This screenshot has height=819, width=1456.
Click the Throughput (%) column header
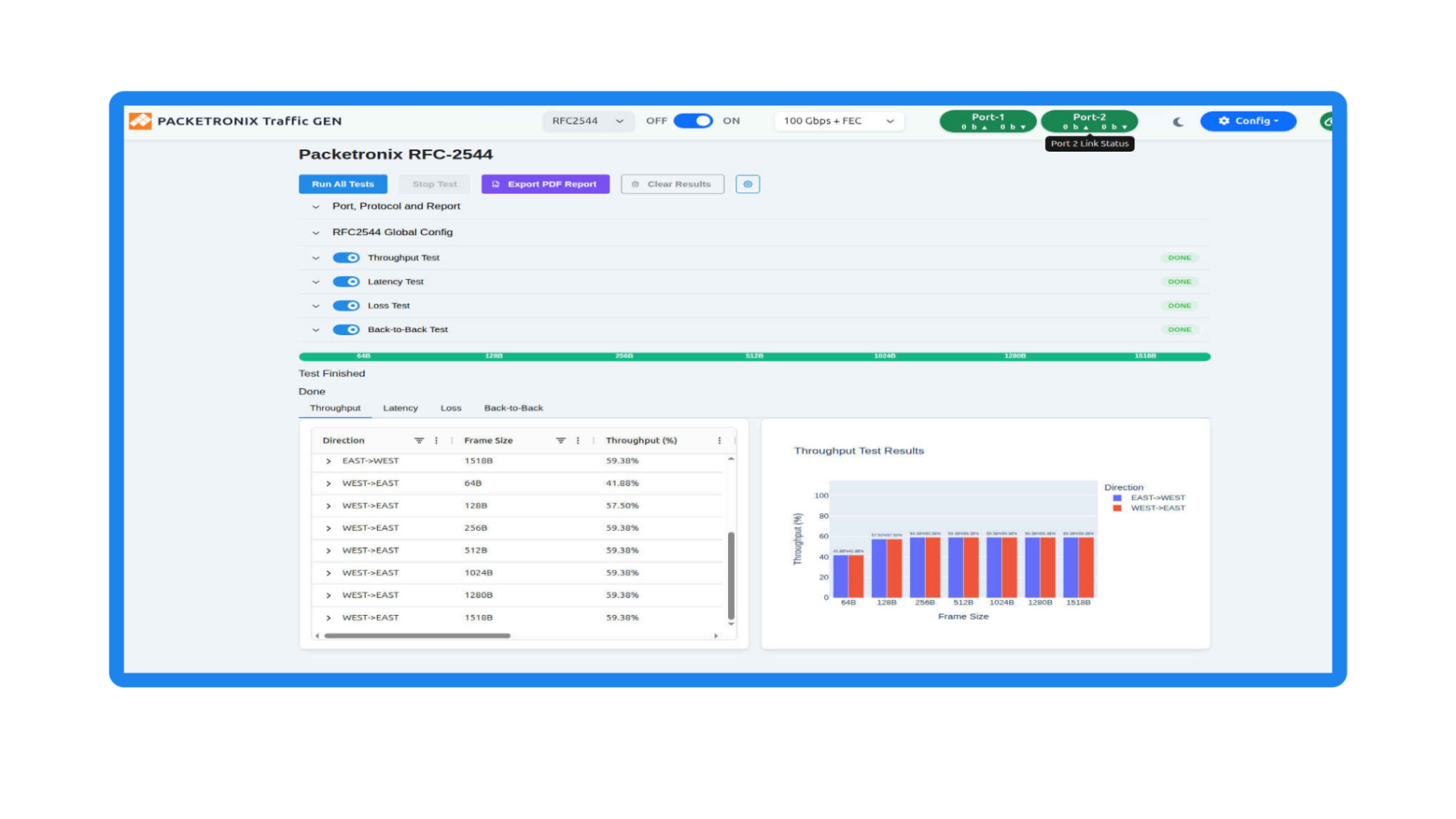[642, 441]
